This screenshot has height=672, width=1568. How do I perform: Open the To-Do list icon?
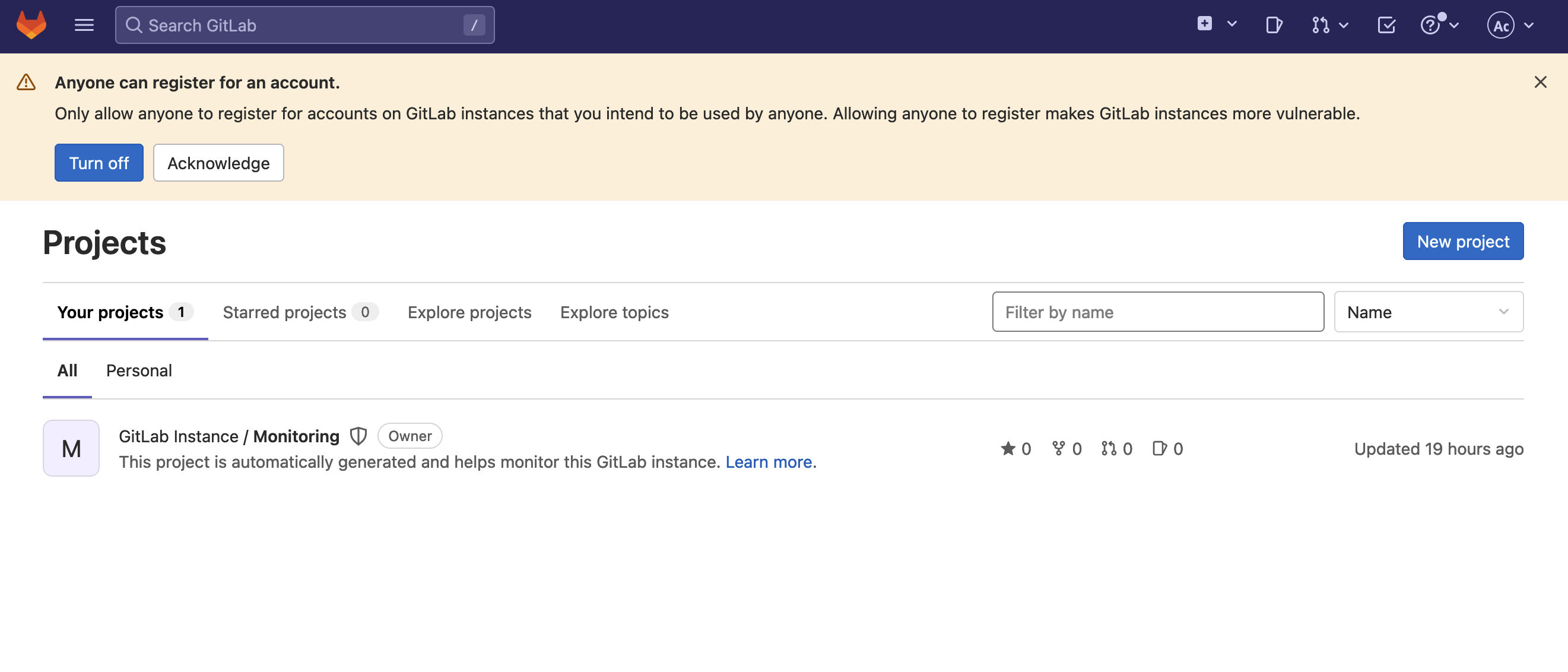coord(1386,25)
